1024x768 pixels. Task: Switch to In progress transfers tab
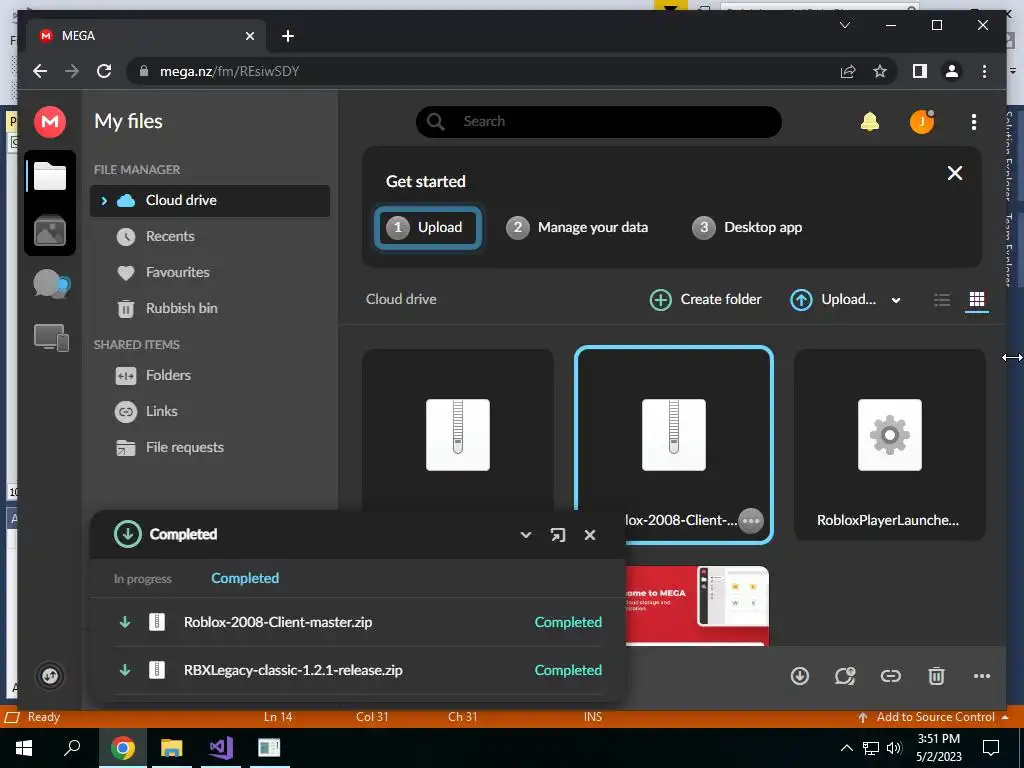pos(142,579)
